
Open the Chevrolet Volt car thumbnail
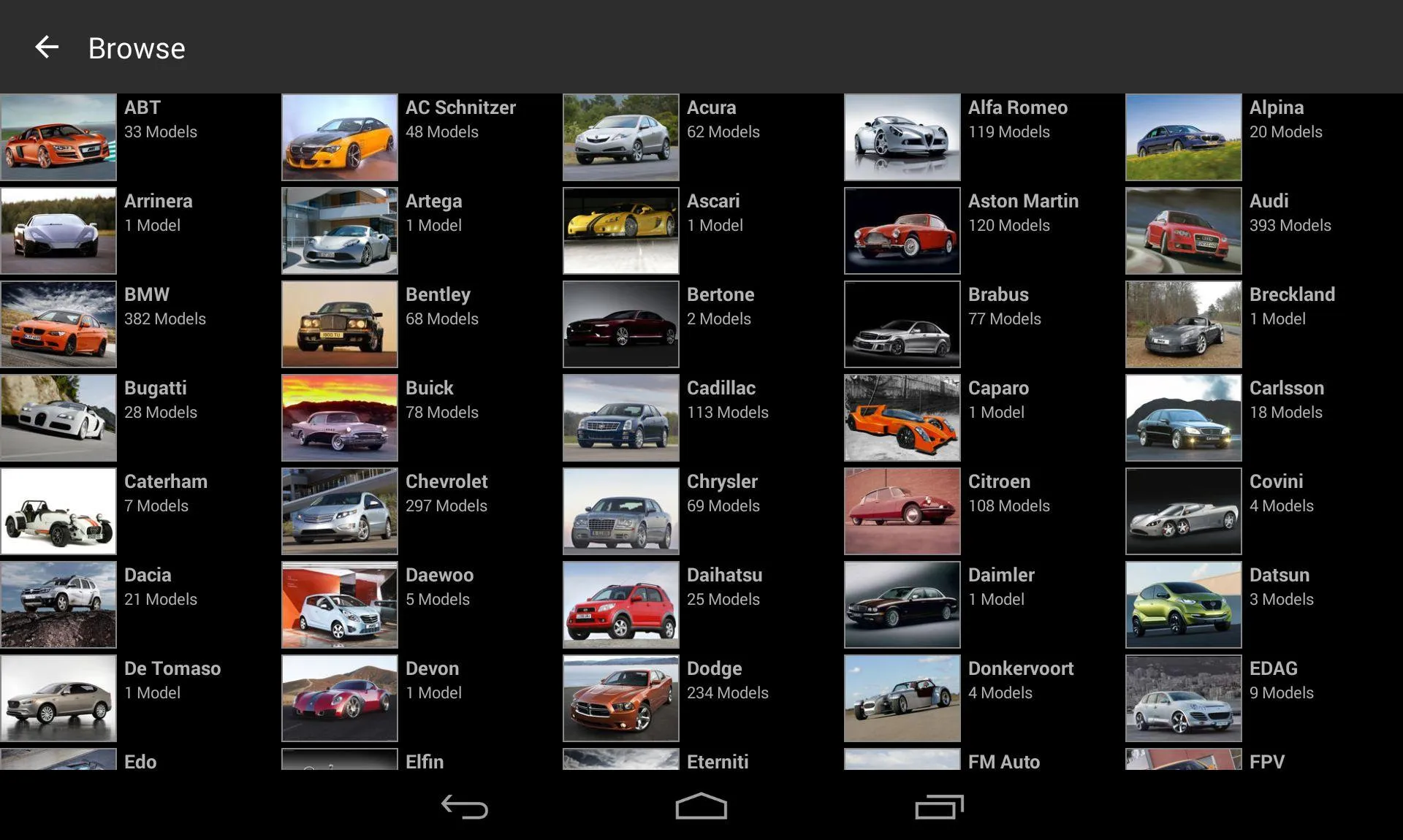click(x=340, y=511)
